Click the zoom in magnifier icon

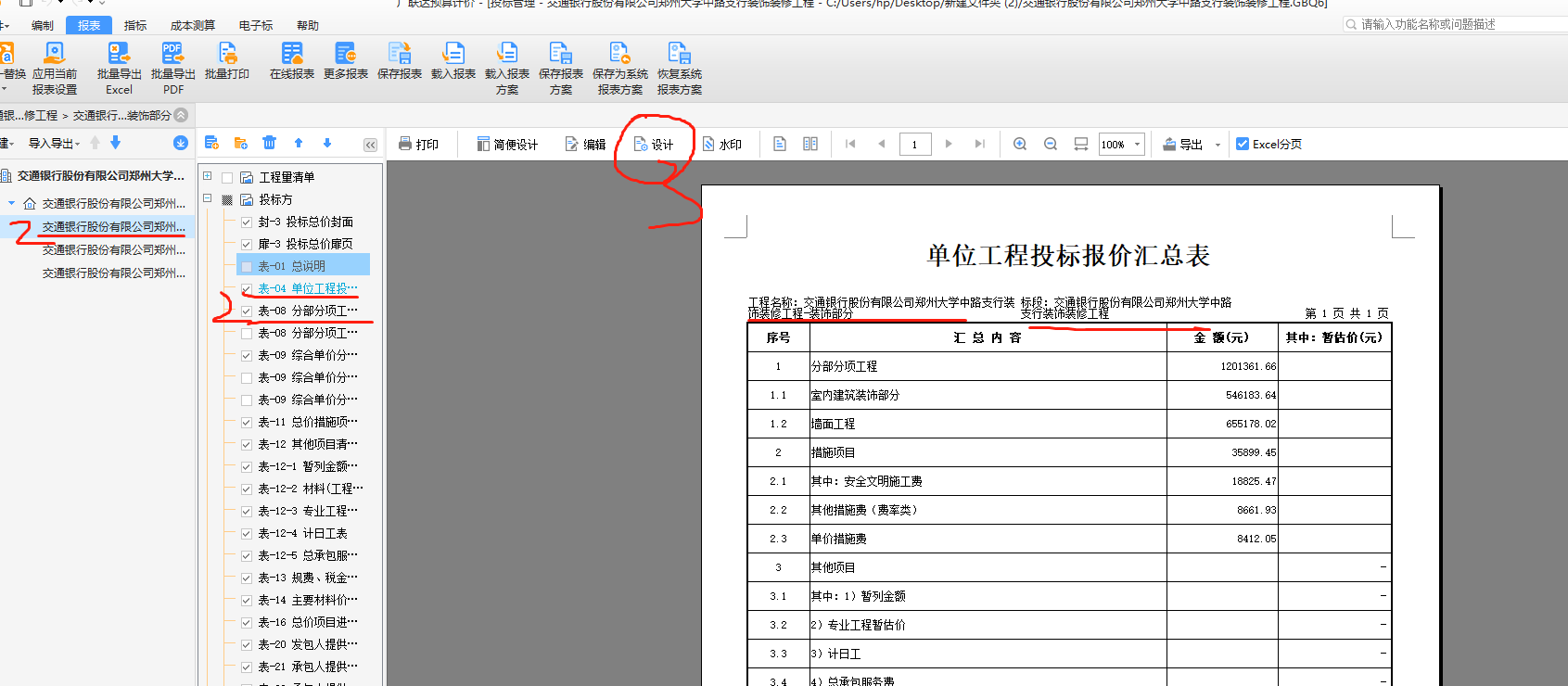pos(1020,144)
